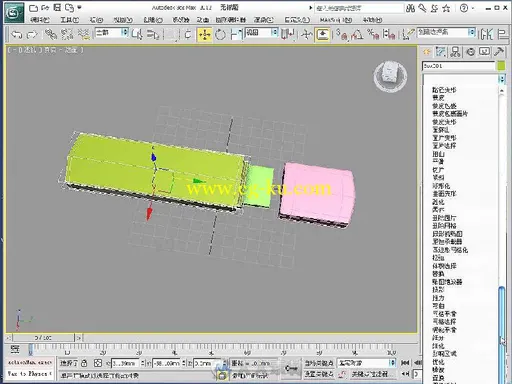Toggle the Keyboard Shortcut Override button

tap(323, 34)
